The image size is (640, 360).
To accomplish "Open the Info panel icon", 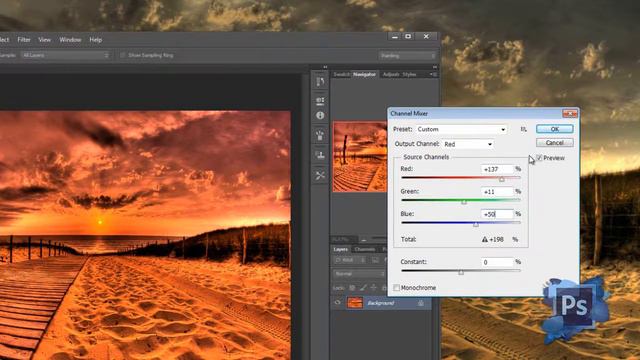I will tap(320, 116).
